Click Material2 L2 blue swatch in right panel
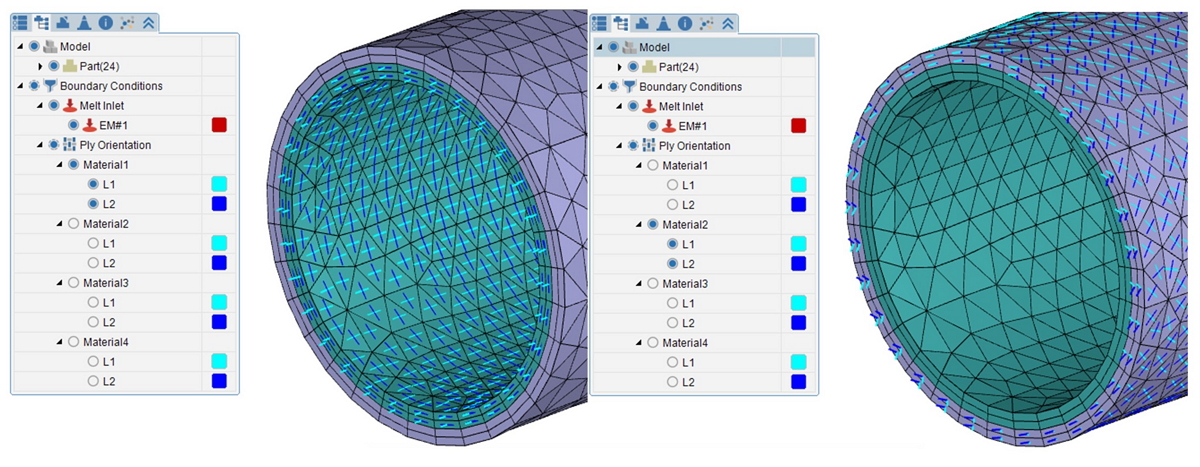 [798, 264]
